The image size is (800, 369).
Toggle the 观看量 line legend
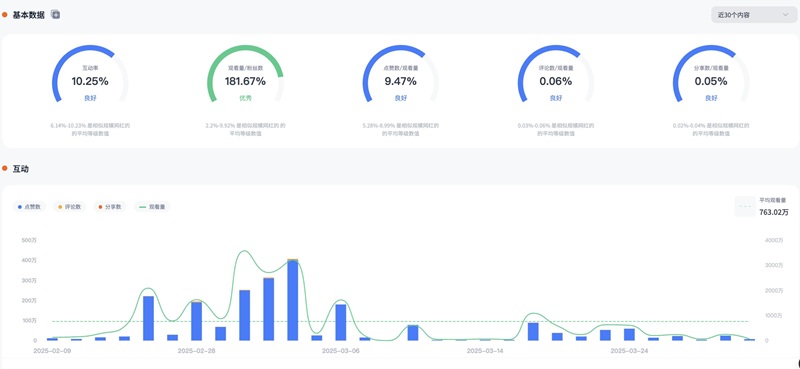(x=152, y=207)
